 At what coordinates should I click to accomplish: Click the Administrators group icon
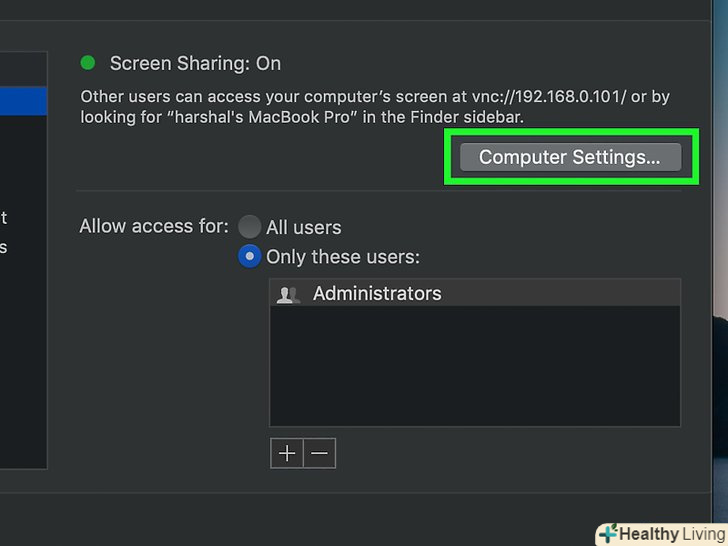tap(289, 294)
